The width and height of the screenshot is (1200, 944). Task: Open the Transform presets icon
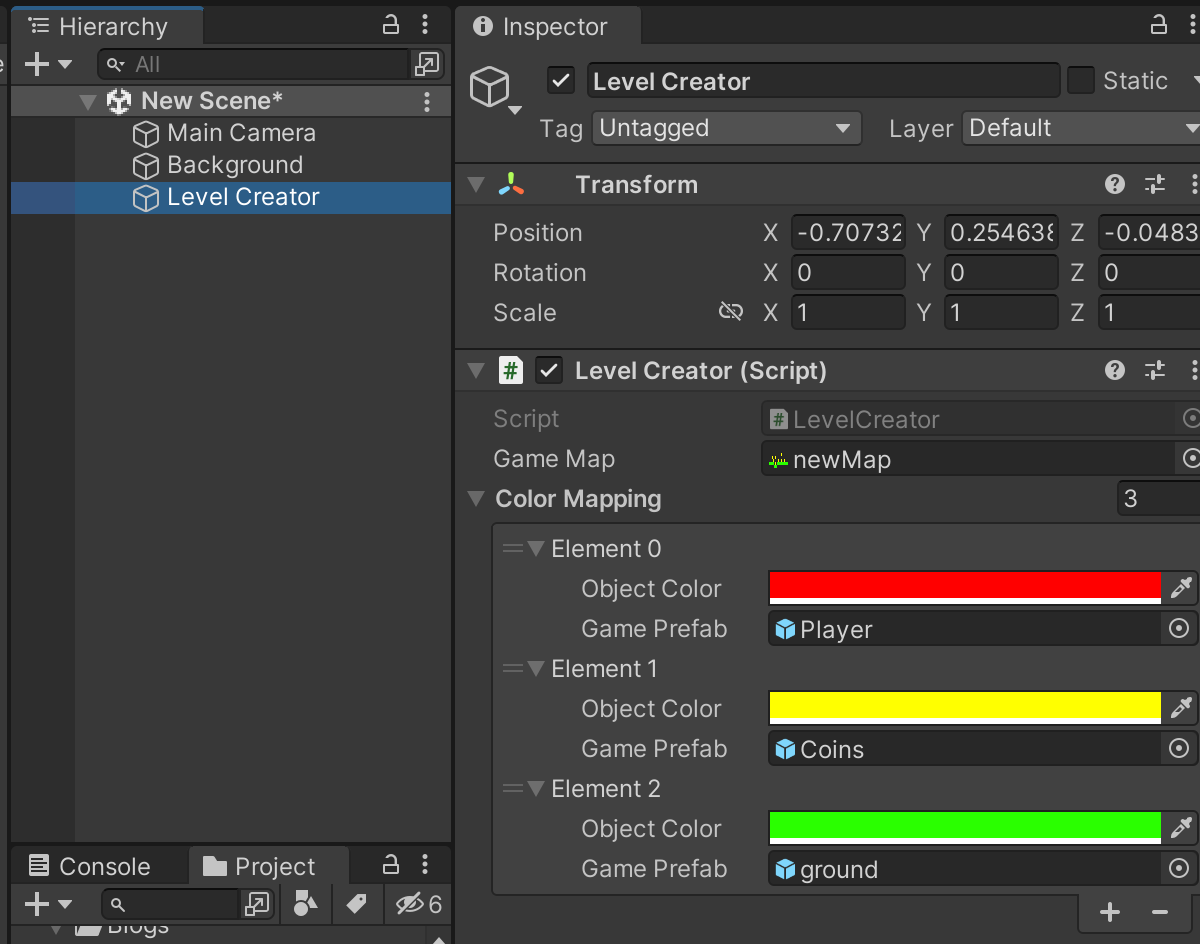pyautogui.click(x=1154, y=184)
